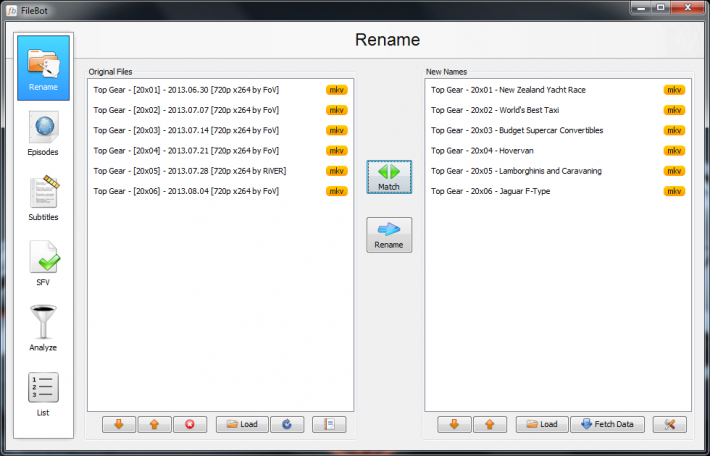Load names into New Names list
The height and width of the screenshot is (456, 710).
click(x=542, y=424)
